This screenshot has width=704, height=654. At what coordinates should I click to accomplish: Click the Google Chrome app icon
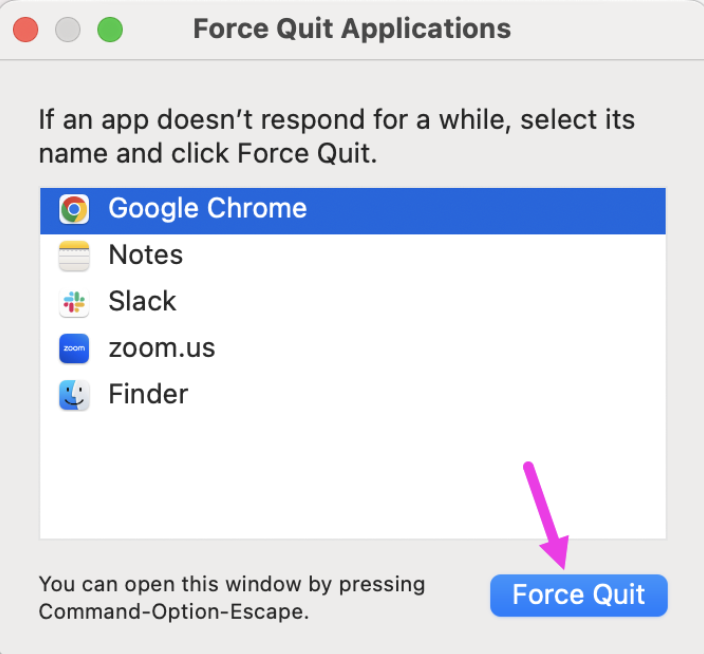pyautogui.click(x=73, y=209)
